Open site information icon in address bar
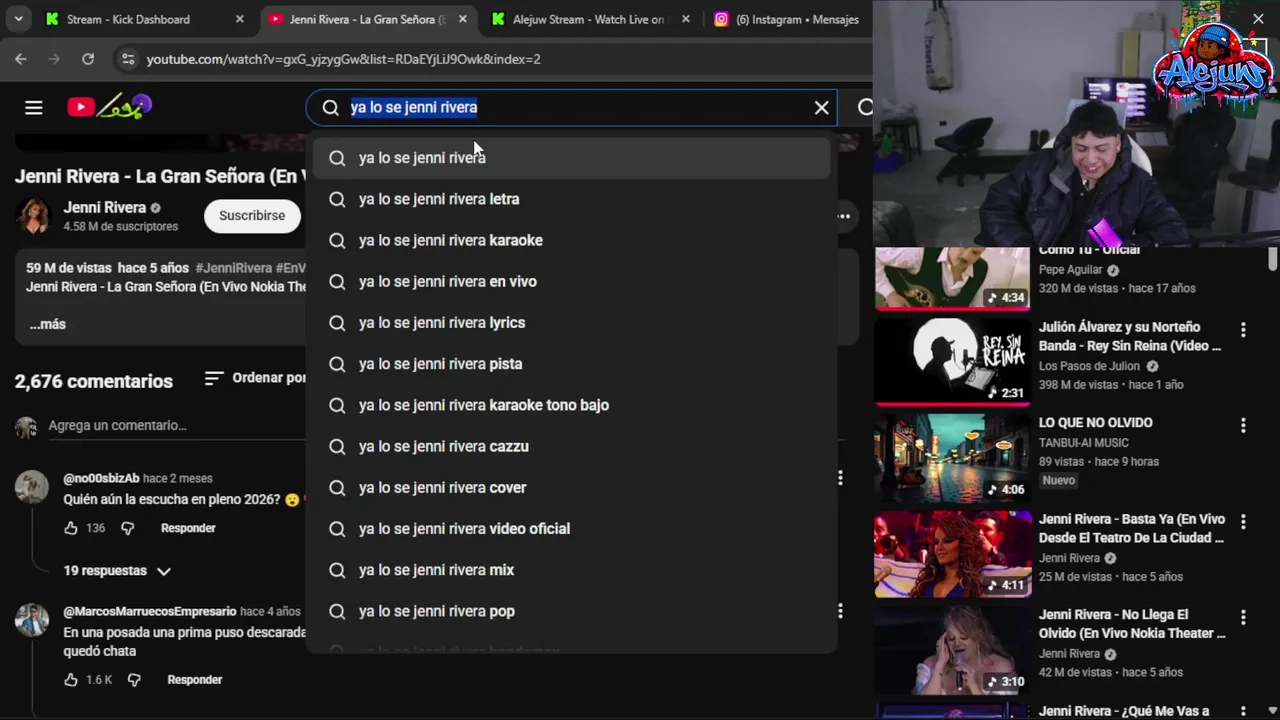 (128, 59)
